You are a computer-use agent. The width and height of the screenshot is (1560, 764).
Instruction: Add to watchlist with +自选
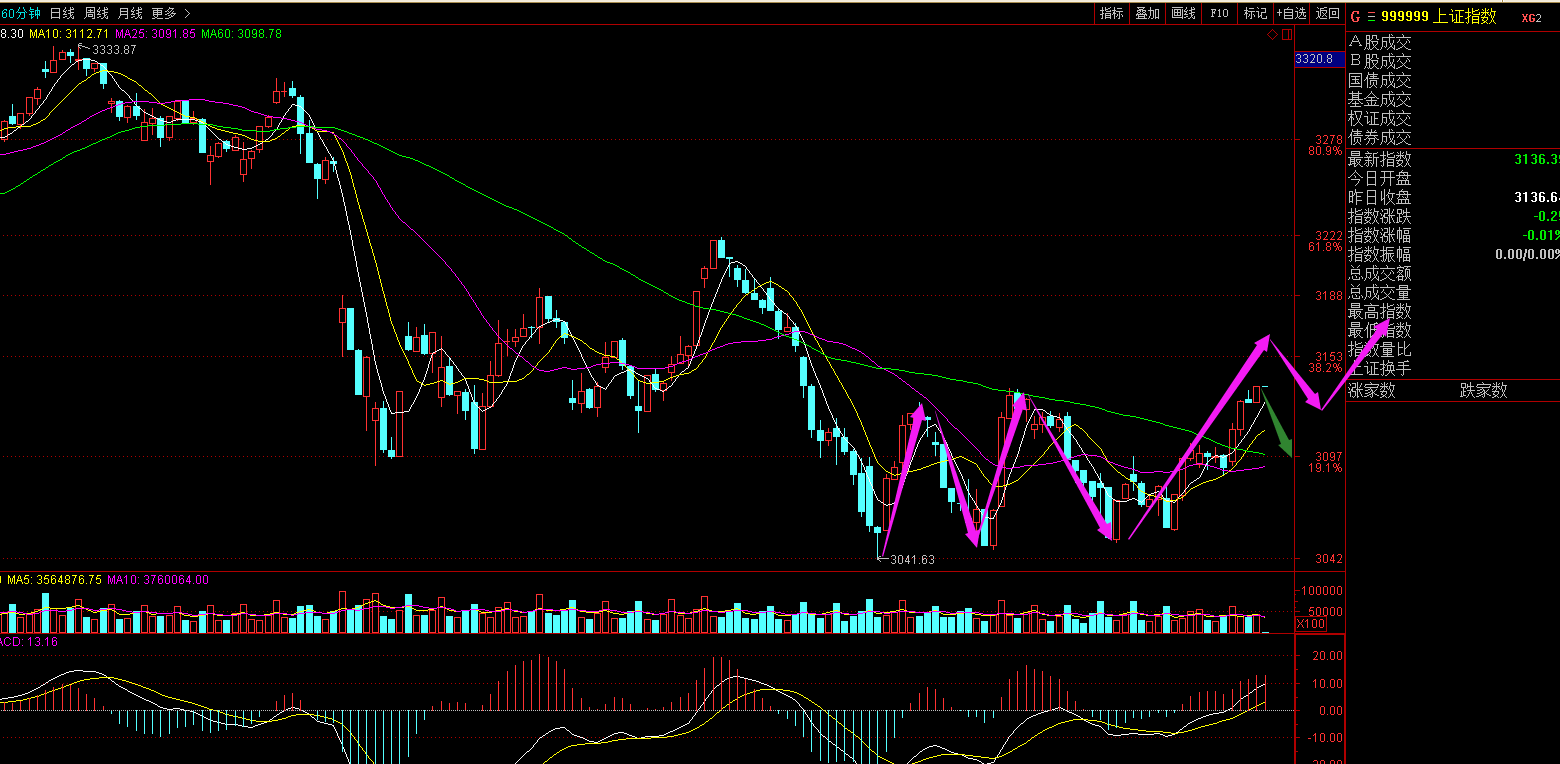coord(1291,13)
